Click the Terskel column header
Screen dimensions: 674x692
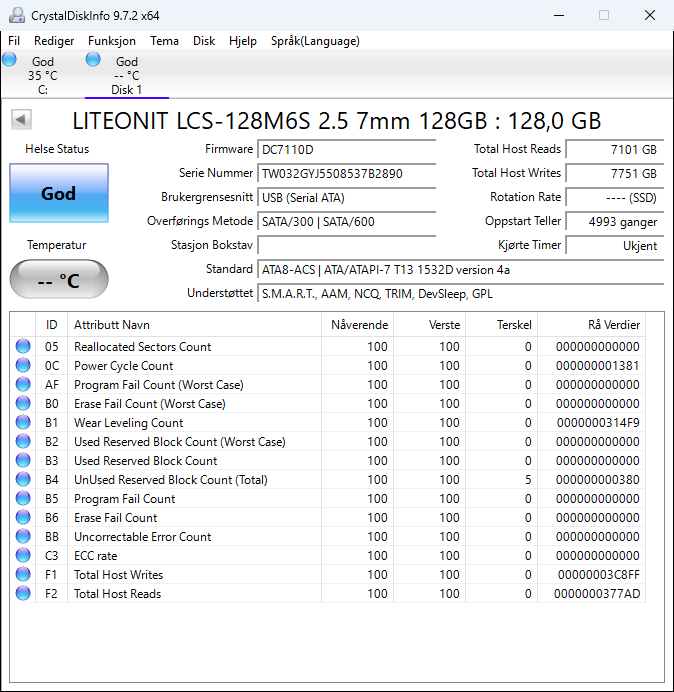click(501, 325)
